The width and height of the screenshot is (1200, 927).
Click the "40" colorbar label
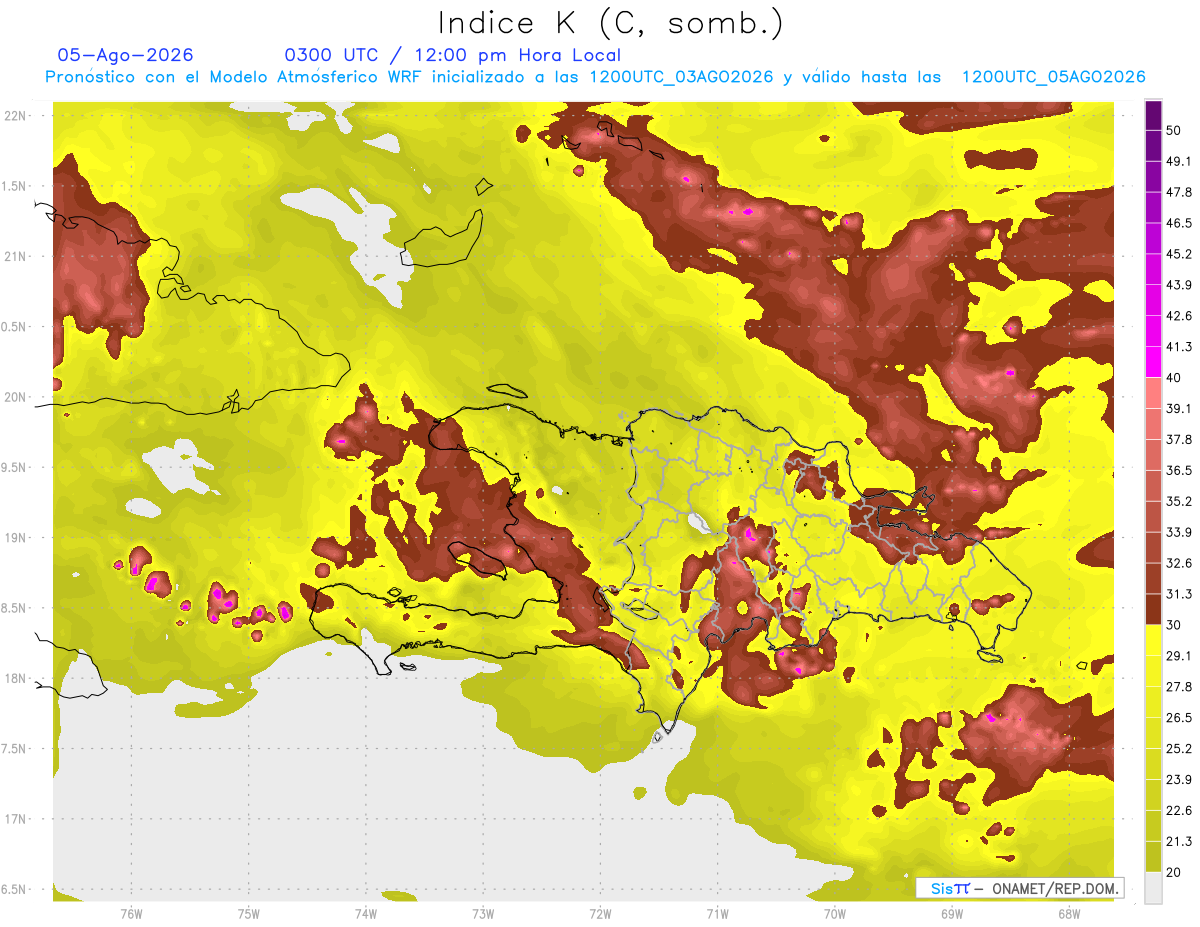[x=1174, y=378]
